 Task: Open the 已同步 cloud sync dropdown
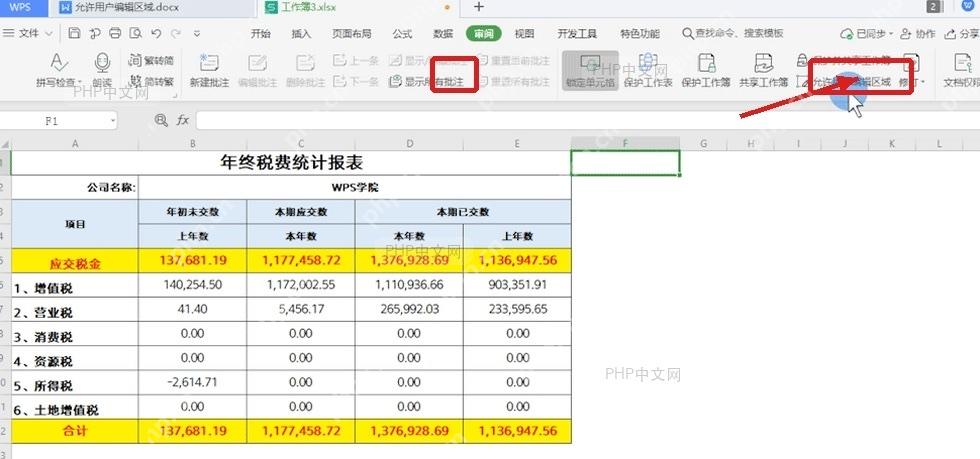point(866,34)
